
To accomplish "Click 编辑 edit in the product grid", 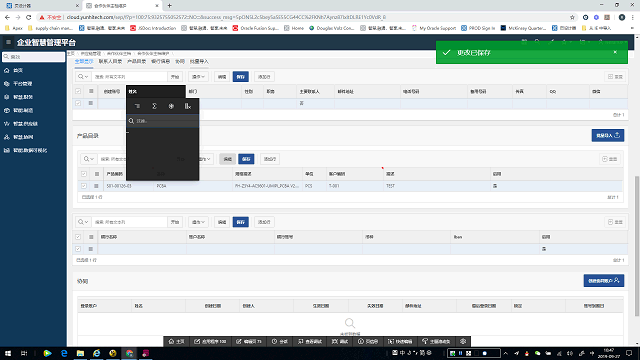I will (x=227, y=159).
